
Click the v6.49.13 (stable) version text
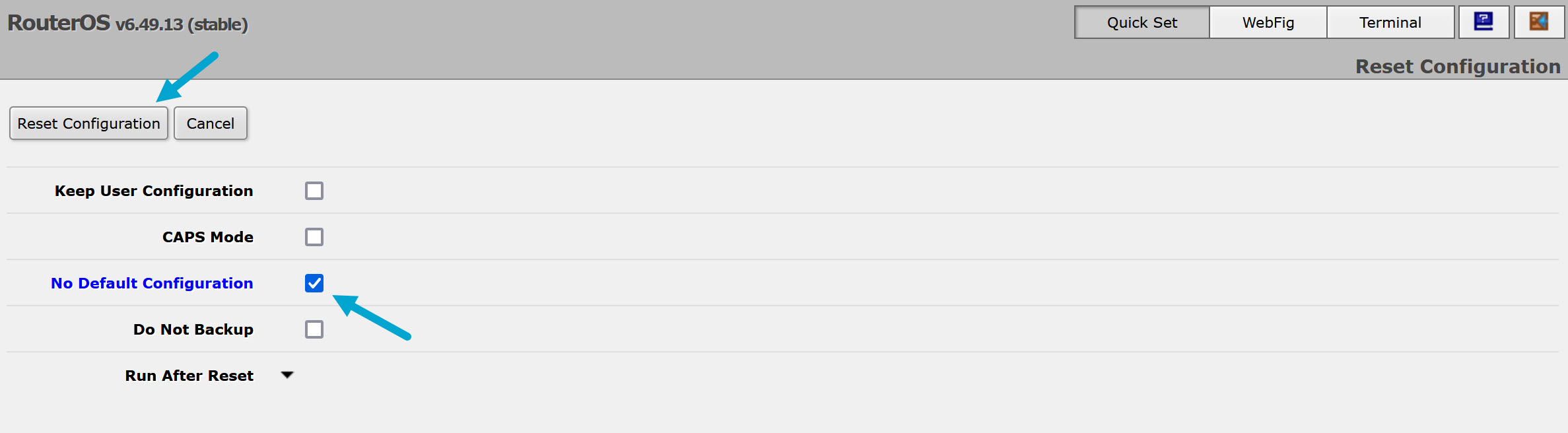coord(182,24)
